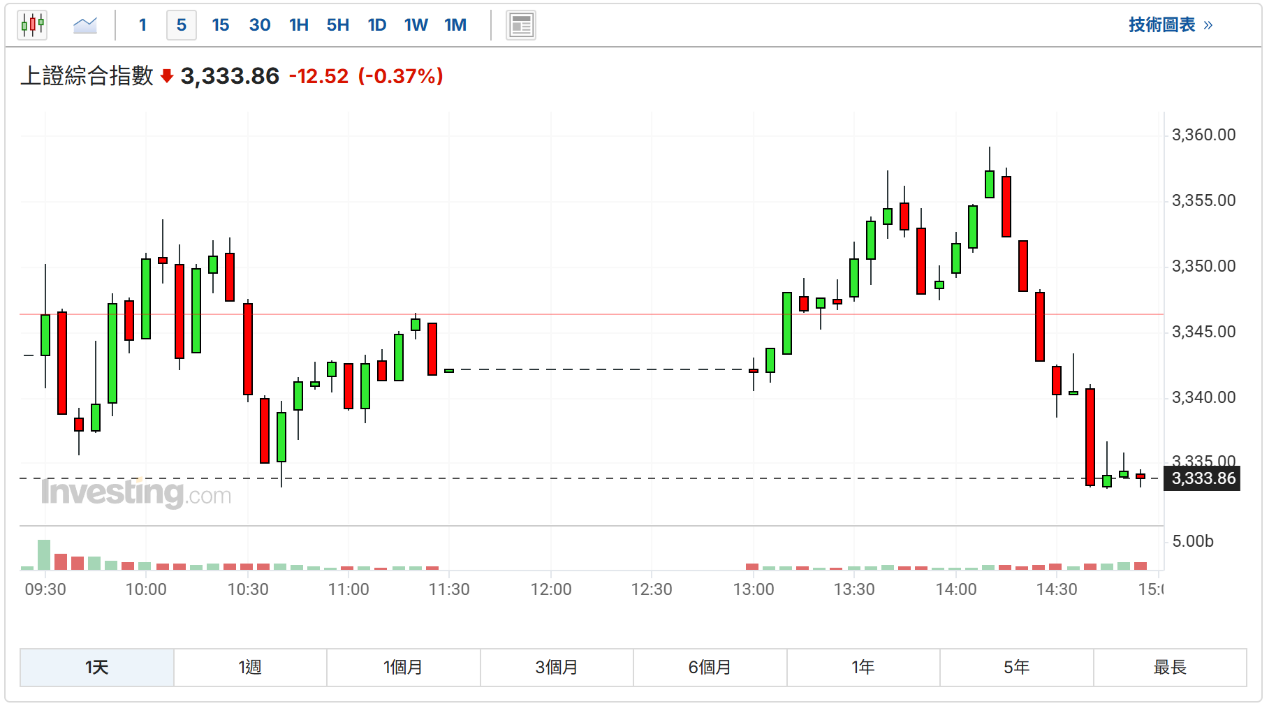Click the 14:30 time axis label

point(1057,590)
